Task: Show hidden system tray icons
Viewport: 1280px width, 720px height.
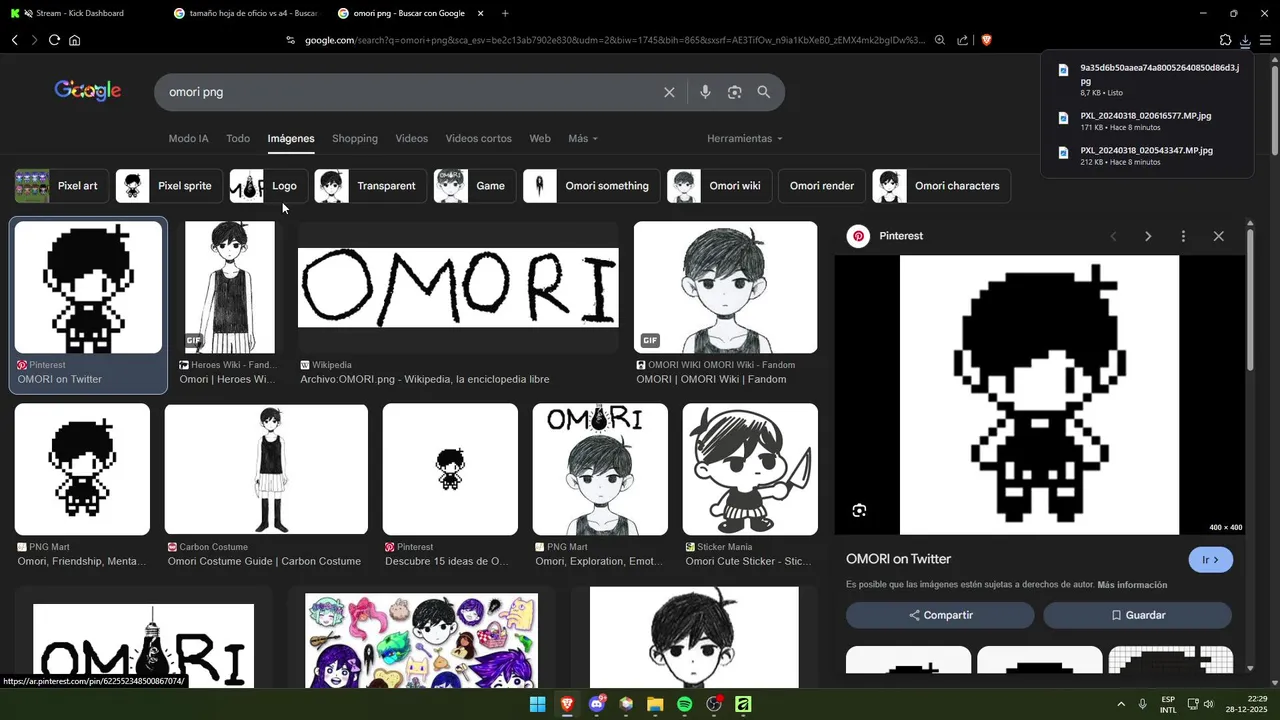Action: [1120, 704]
